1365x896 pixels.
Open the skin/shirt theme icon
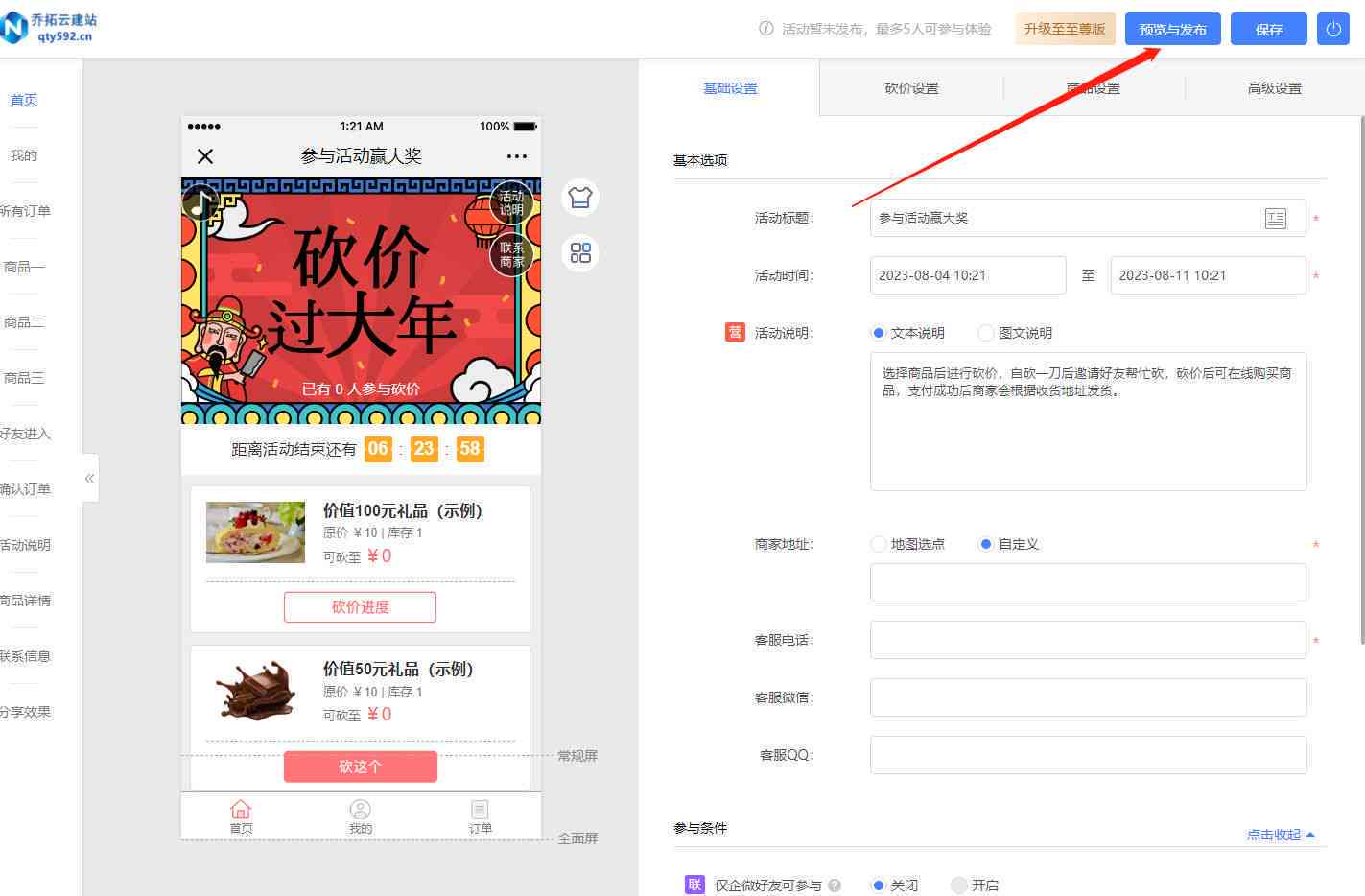pyautogui.click(x=580, y=198)
